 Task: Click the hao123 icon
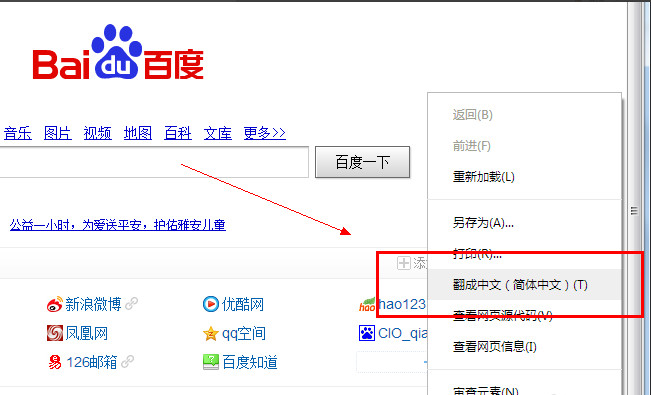pyautogui.click(x=367, y=304)
